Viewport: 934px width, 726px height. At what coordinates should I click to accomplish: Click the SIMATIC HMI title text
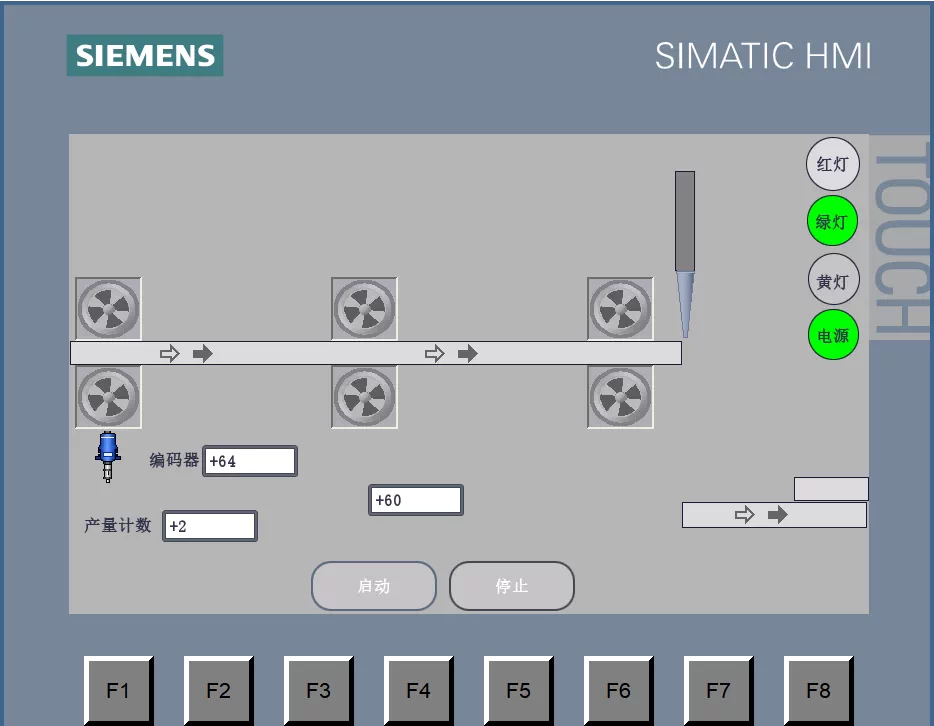tap(763, 56)
